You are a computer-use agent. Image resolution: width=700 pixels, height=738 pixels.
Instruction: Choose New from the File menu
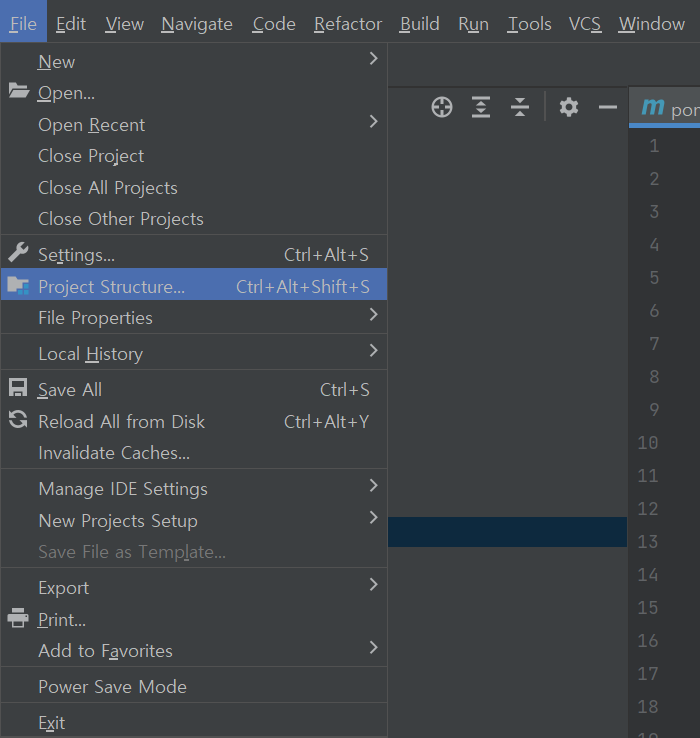[194, 61]
